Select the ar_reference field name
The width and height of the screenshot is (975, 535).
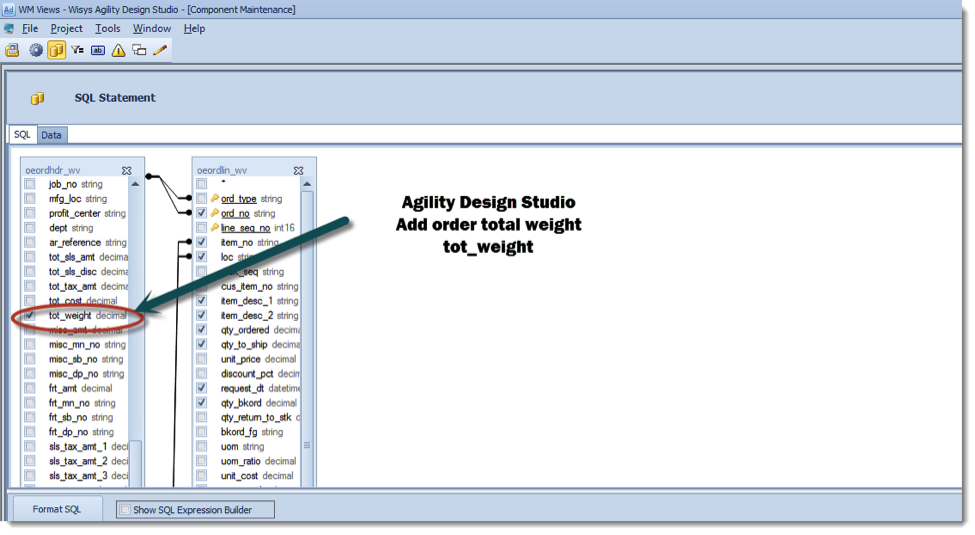pos(75,243)
